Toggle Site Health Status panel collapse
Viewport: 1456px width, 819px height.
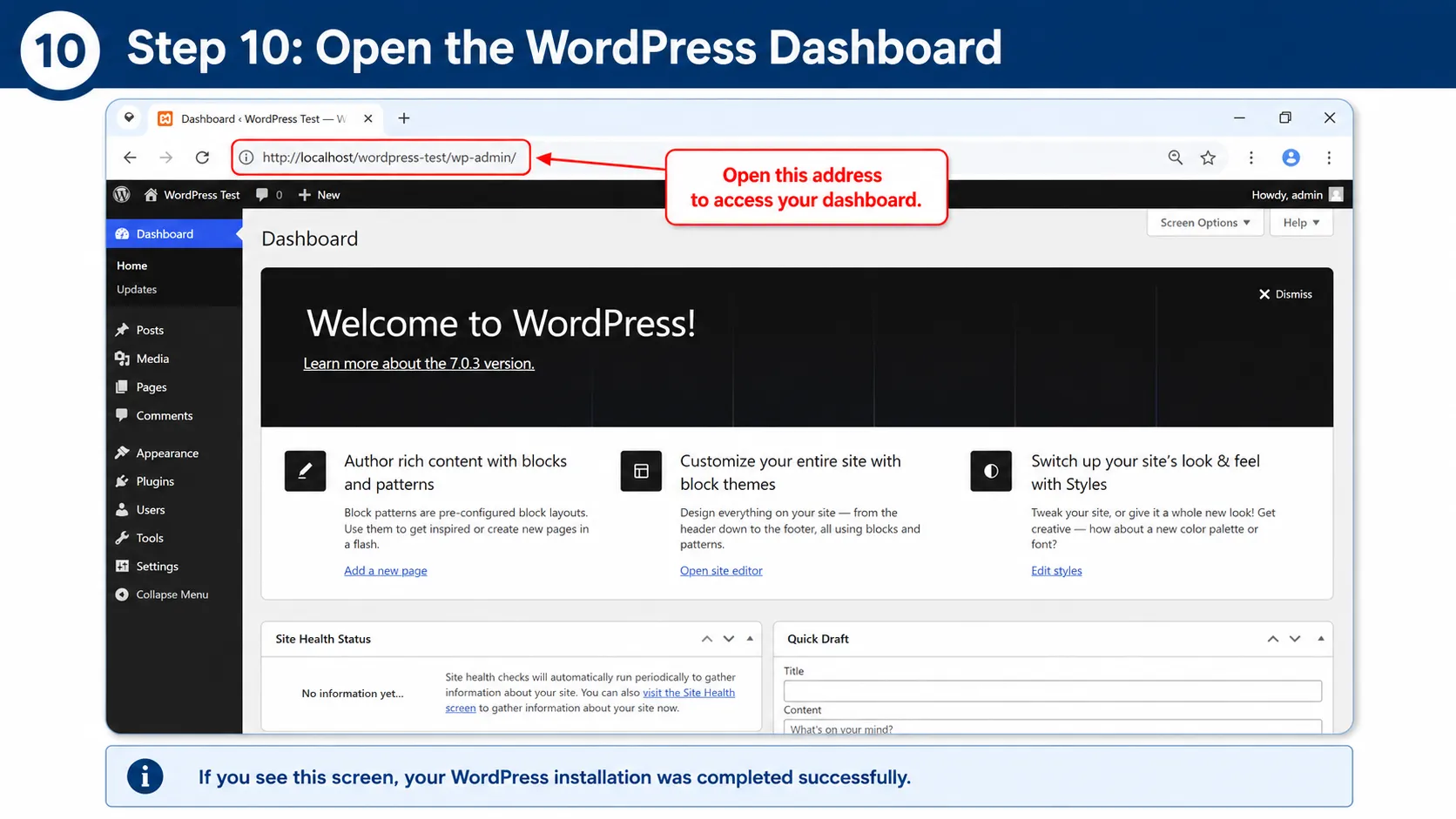[x=750, y=639]
